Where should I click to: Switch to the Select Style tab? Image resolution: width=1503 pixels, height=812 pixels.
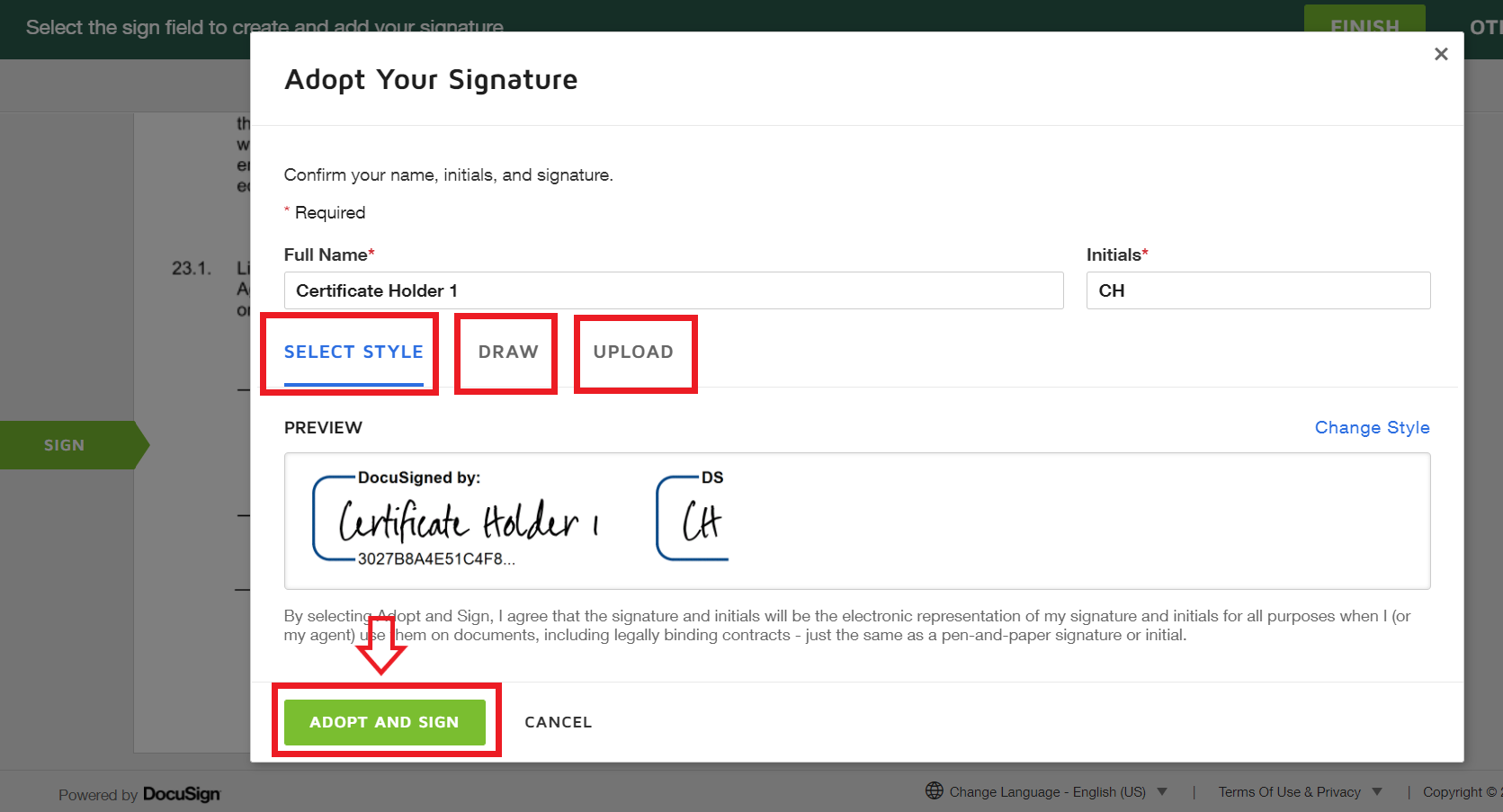353,352
